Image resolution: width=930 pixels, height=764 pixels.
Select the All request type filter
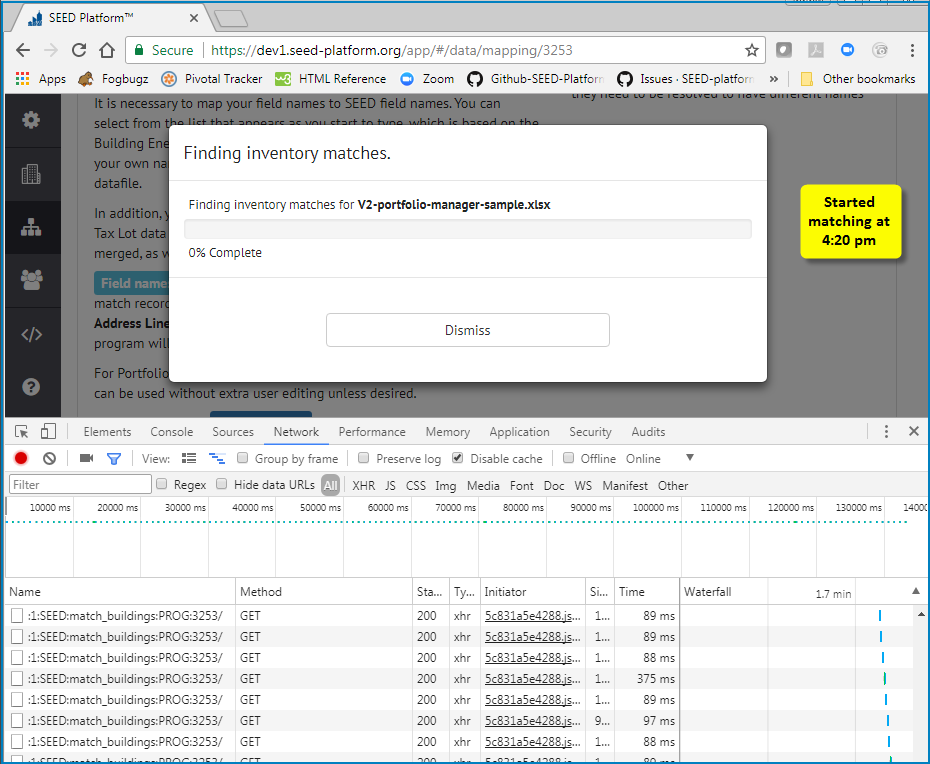click(x=330, y=485)
